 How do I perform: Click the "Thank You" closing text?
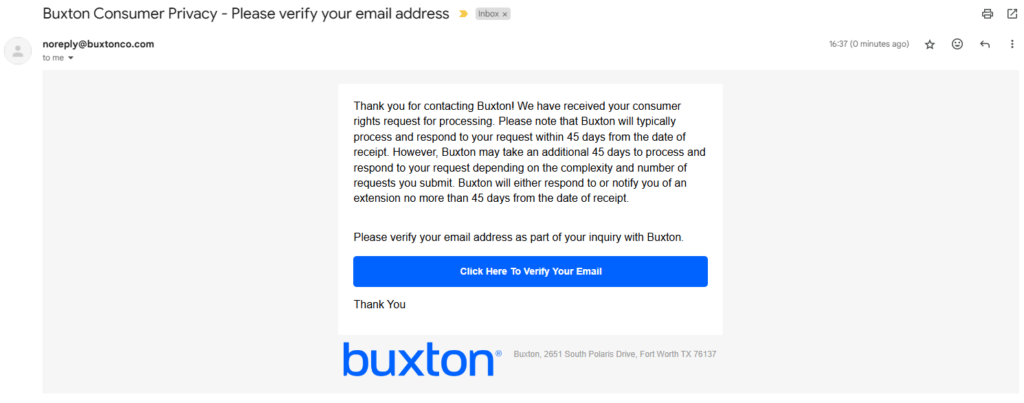pyautogui.click(x=379, y=304)
